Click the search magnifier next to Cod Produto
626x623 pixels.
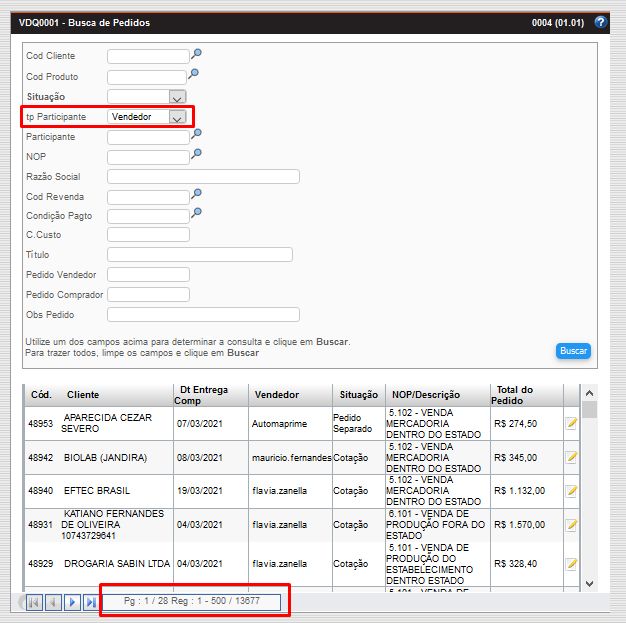(194, 74)
